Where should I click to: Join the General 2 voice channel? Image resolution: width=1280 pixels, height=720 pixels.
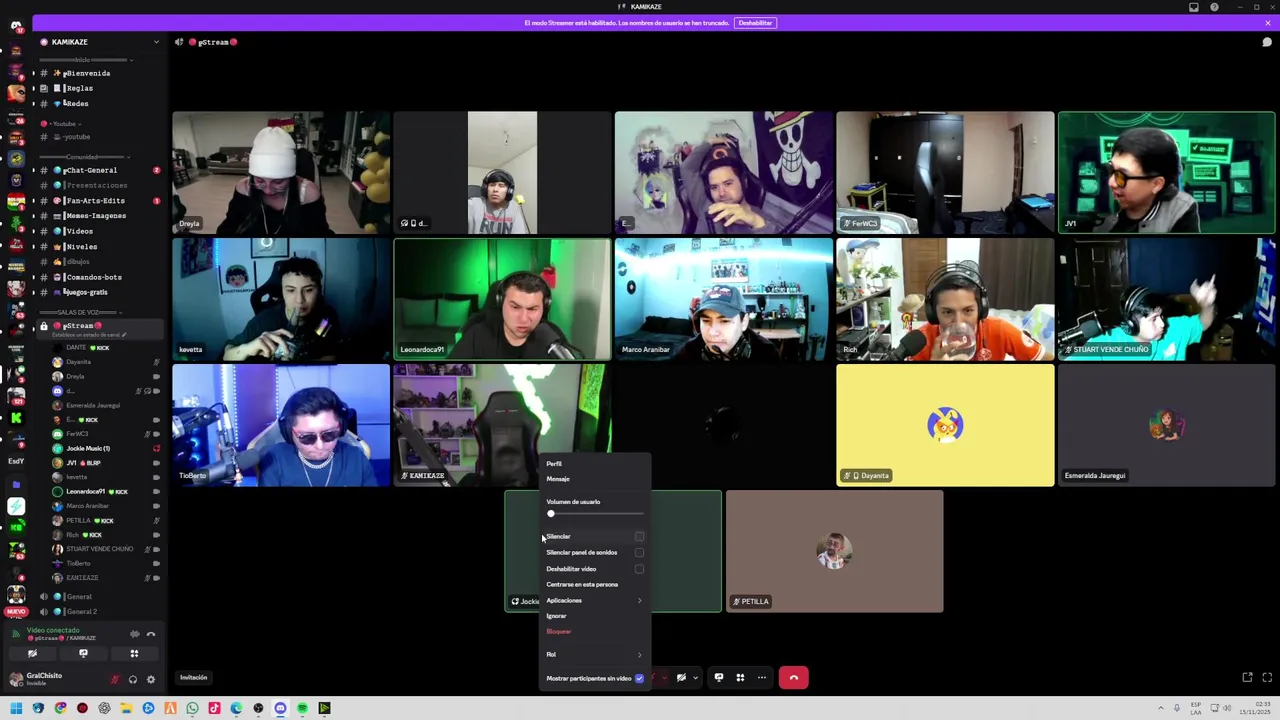100,611
